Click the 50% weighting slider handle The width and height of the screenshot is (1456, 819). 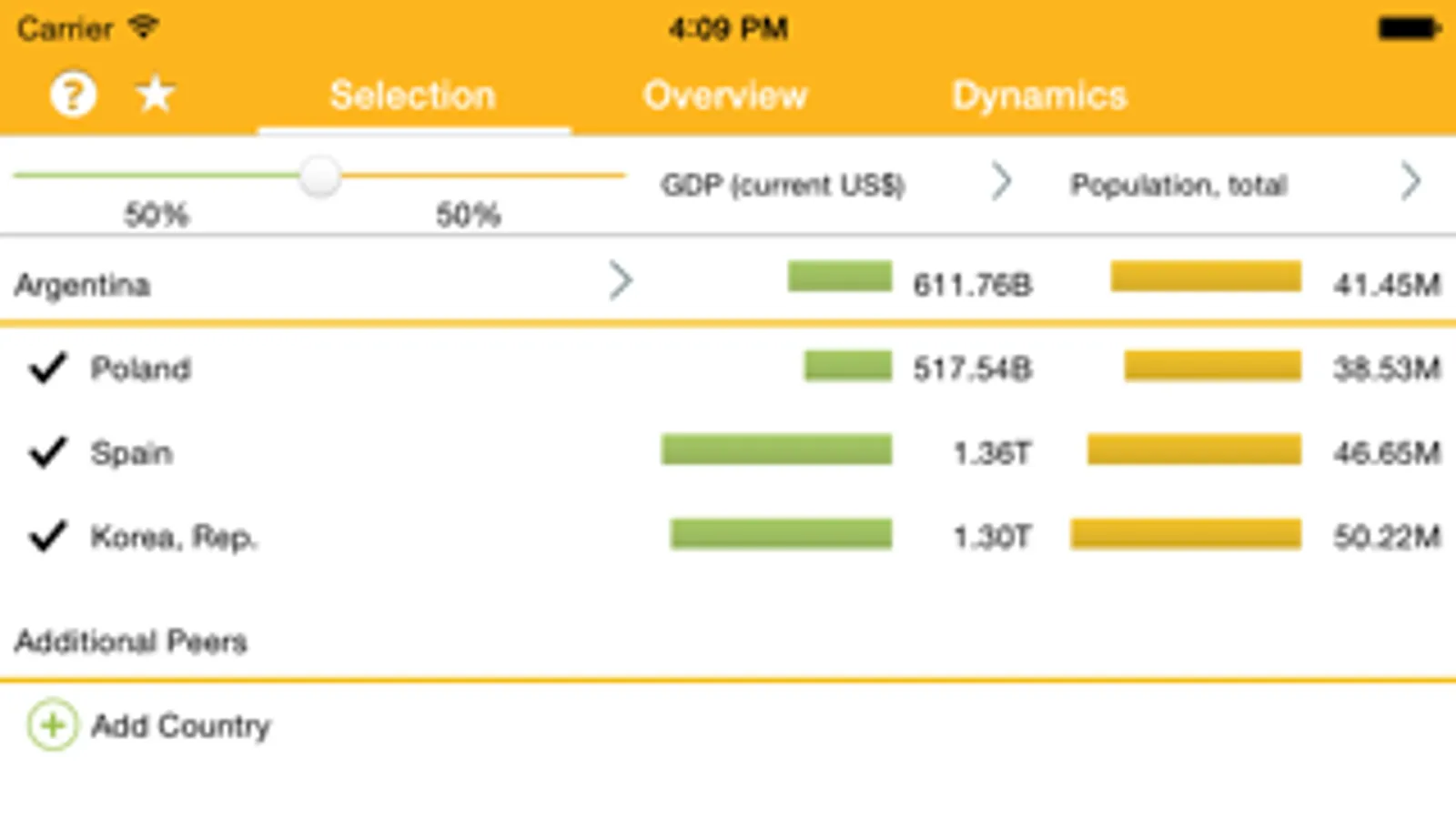click(320, 176)
